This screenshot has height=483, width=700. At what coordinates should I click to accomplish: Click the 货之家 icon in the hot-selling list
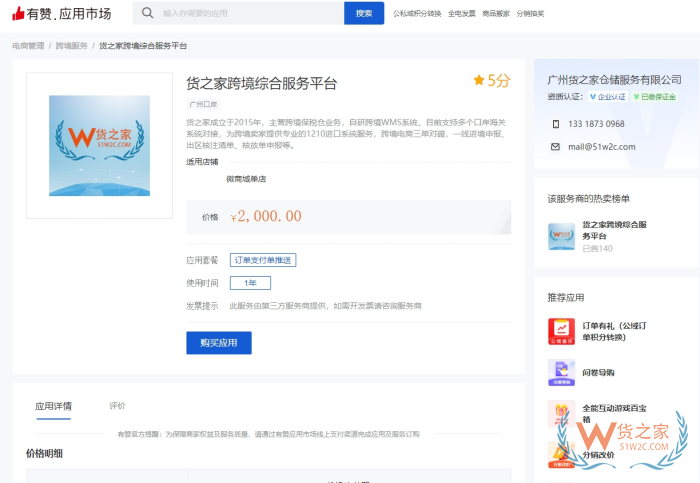coord(561,237)
